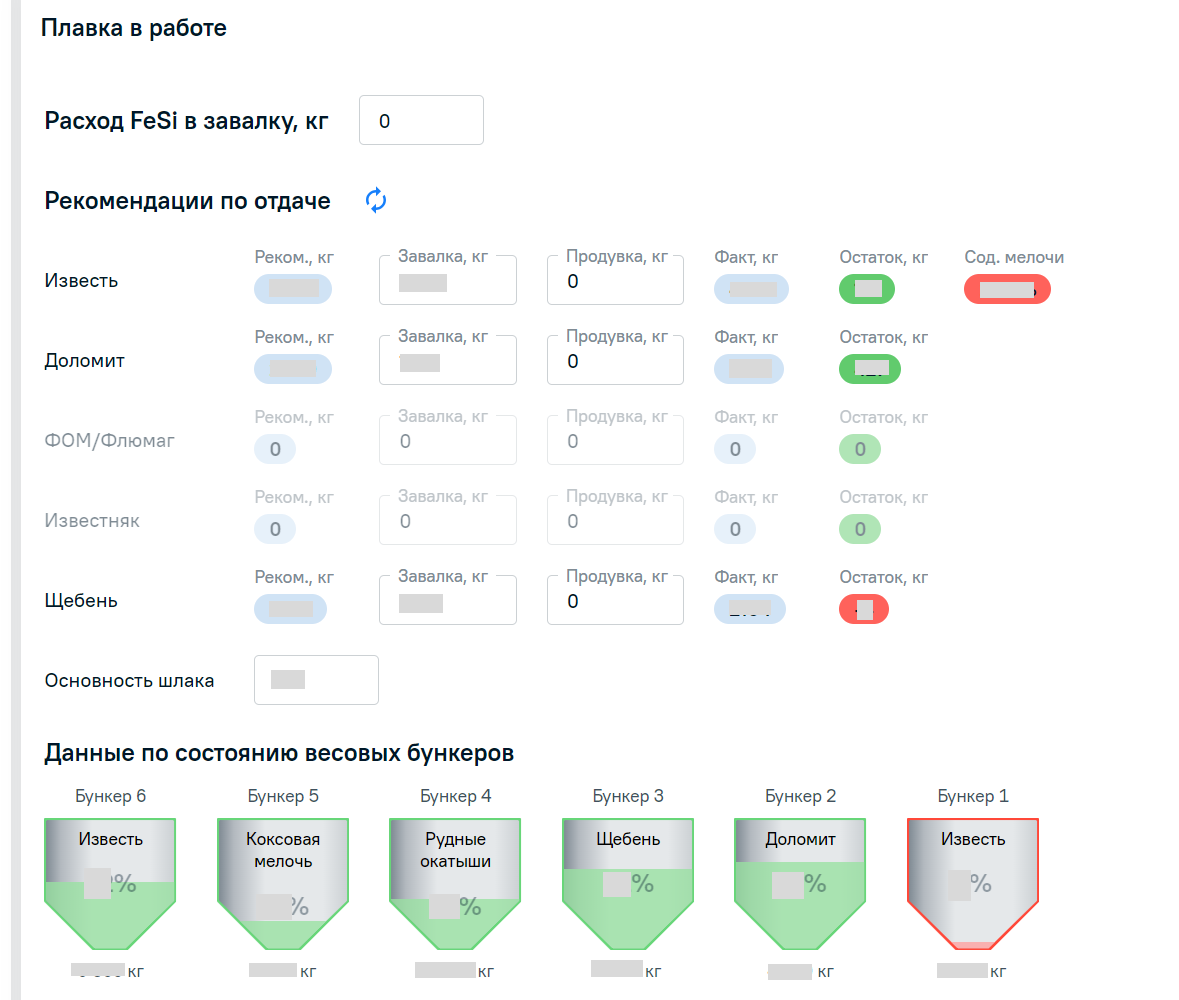The height and width of the screenshot is (1000, 1179).
Task: Click the red Сод. мелочи indicator for Известь
Action: tap(1007, 289)
